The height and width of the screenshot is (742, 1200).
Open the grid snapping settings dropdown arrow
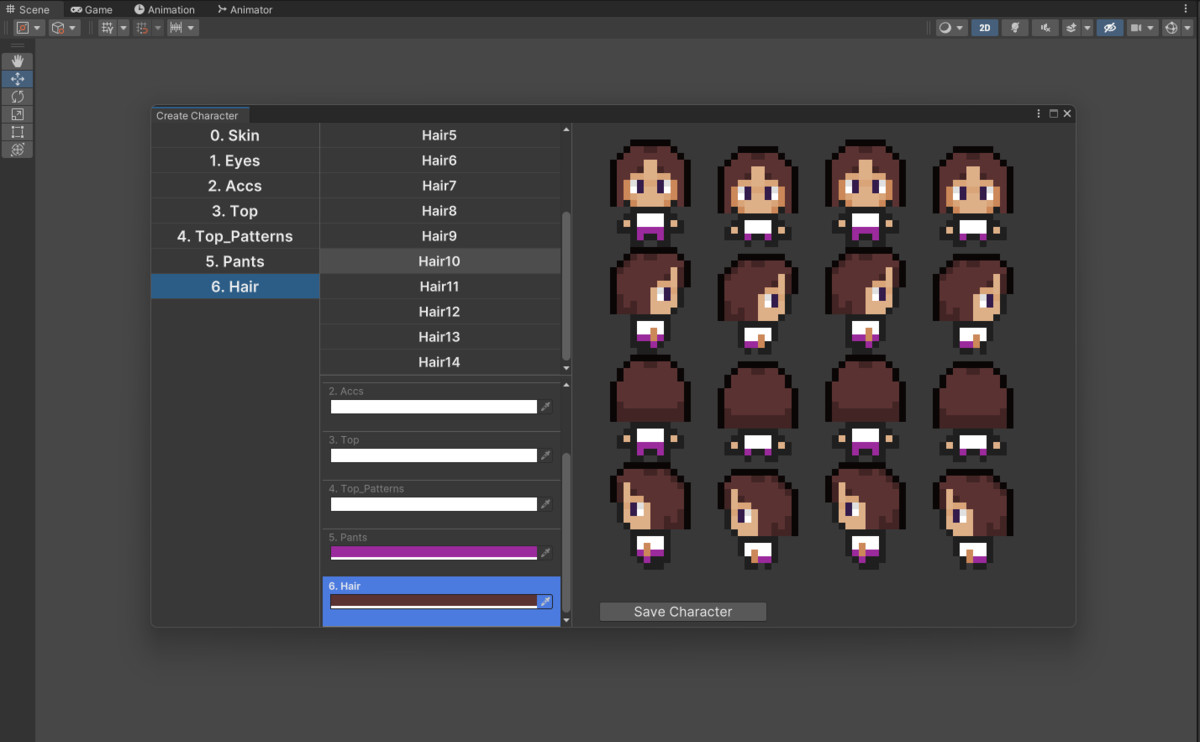(x=157, y=28)
